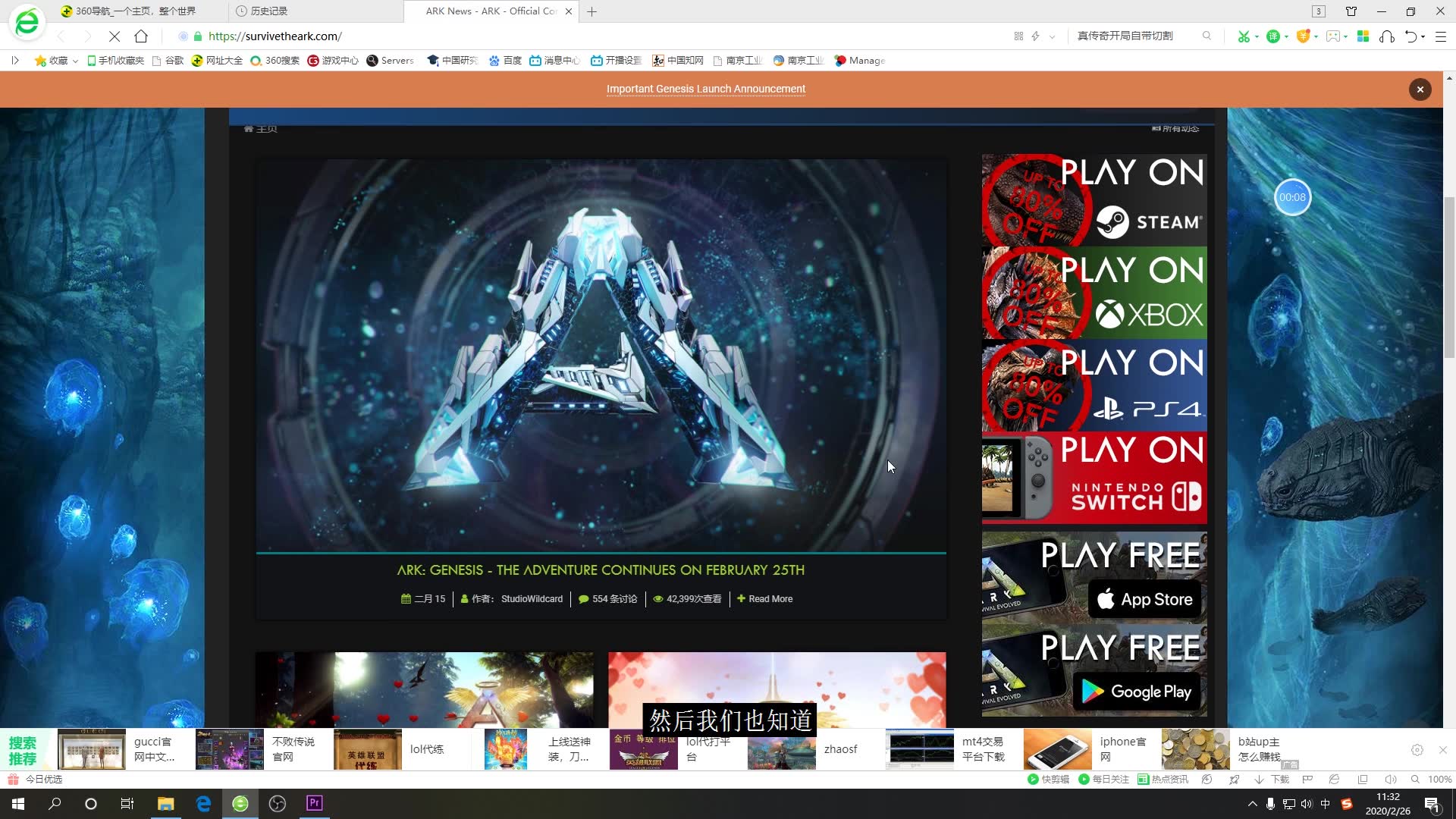Open the browser main menu
Viewport: 1456px width, 819px height.
click(1441, 36)
